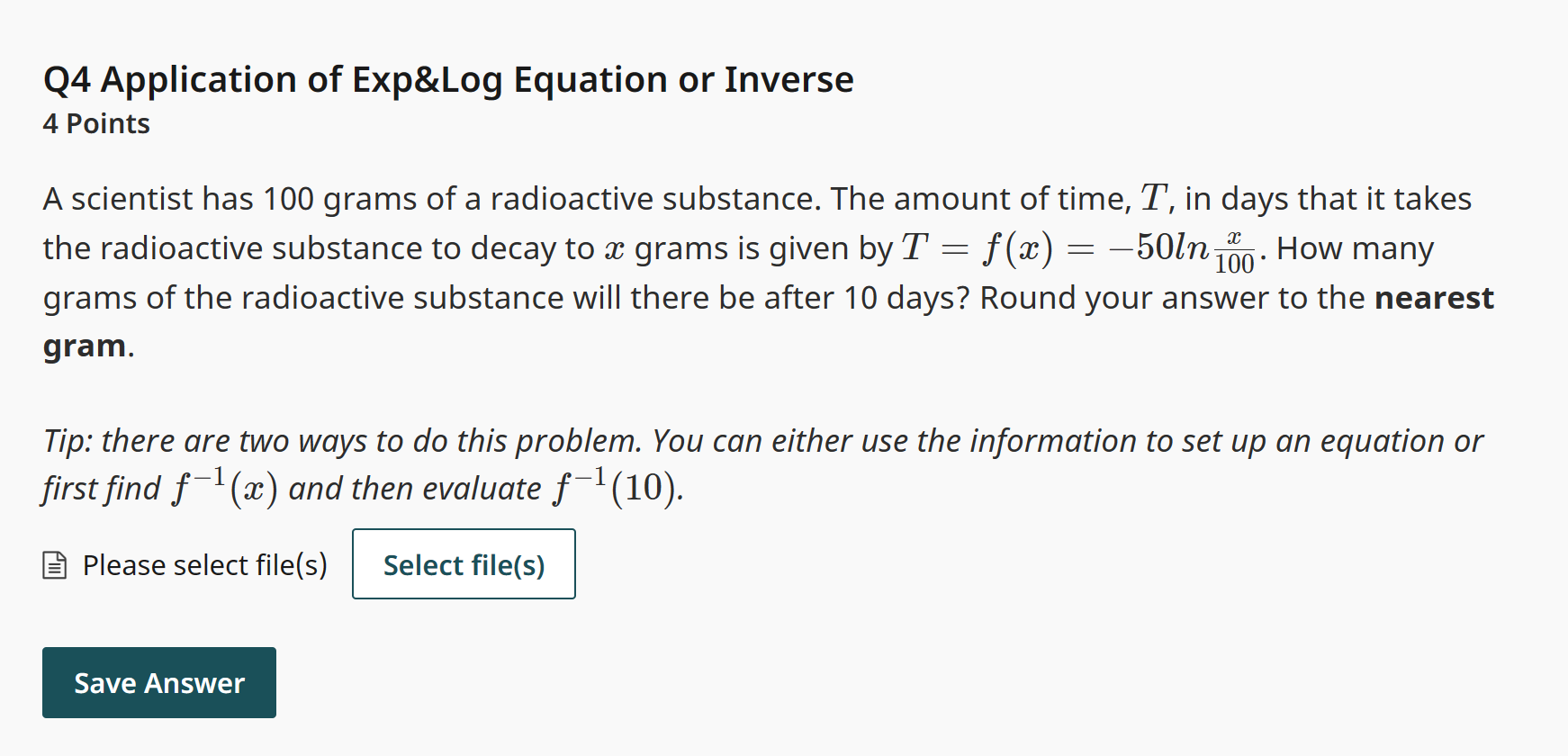
Task: Click the inverse function expression f⁻¹(10)
Action: point(617,486)
